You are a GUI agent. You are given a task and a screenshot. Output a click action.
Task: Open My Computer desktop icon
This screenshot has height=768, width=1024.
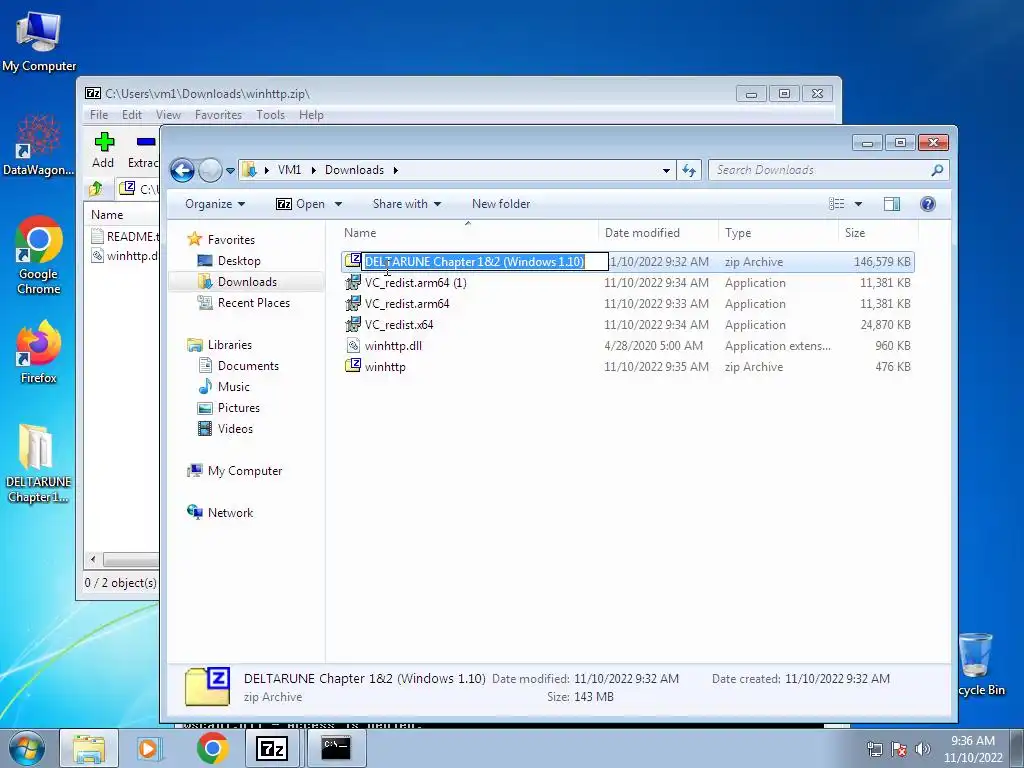pos(39,41)
